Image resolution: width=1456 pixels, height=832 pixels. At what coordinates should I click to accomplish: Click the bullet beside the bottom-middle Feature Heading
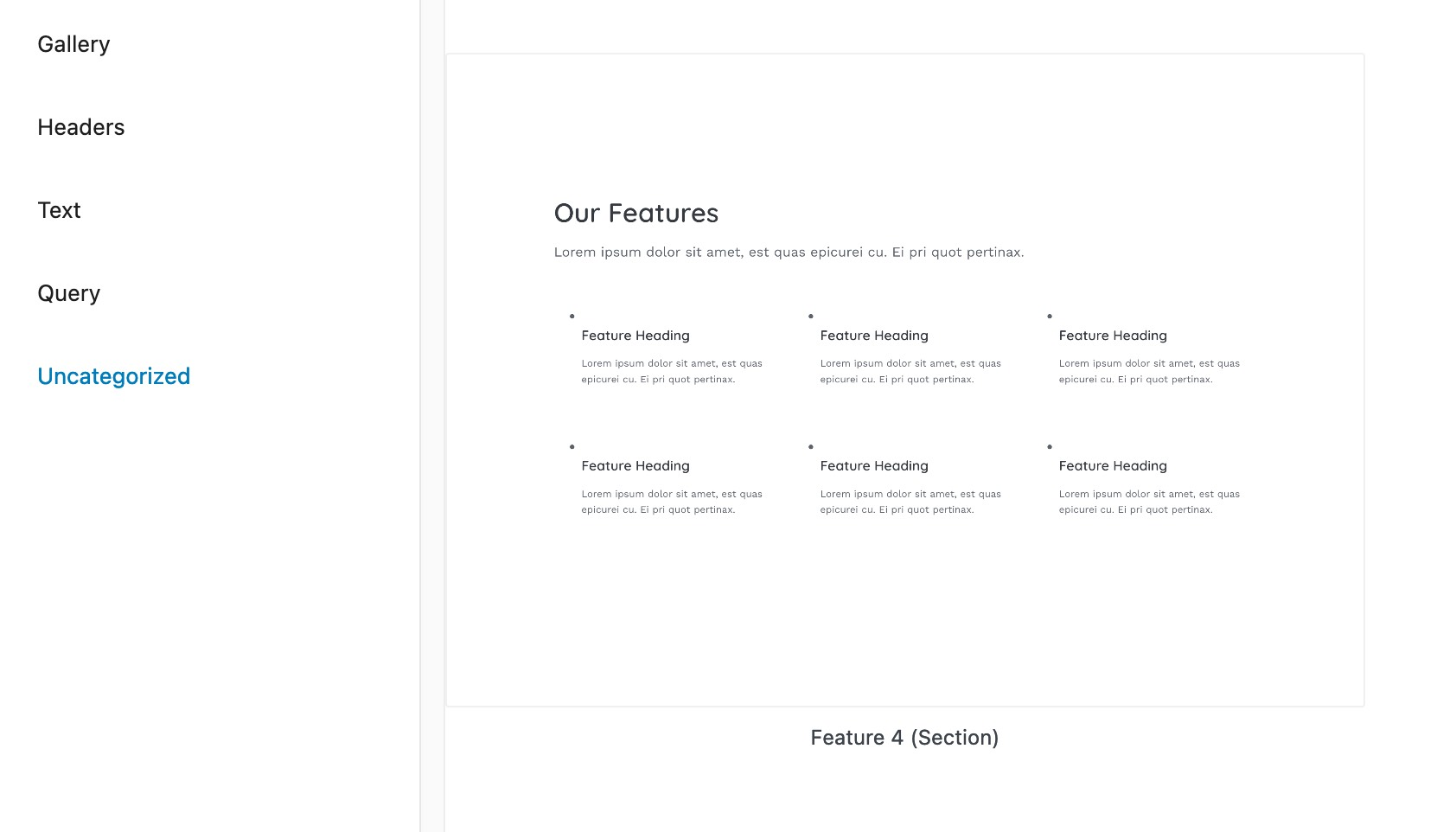(810, 447)
